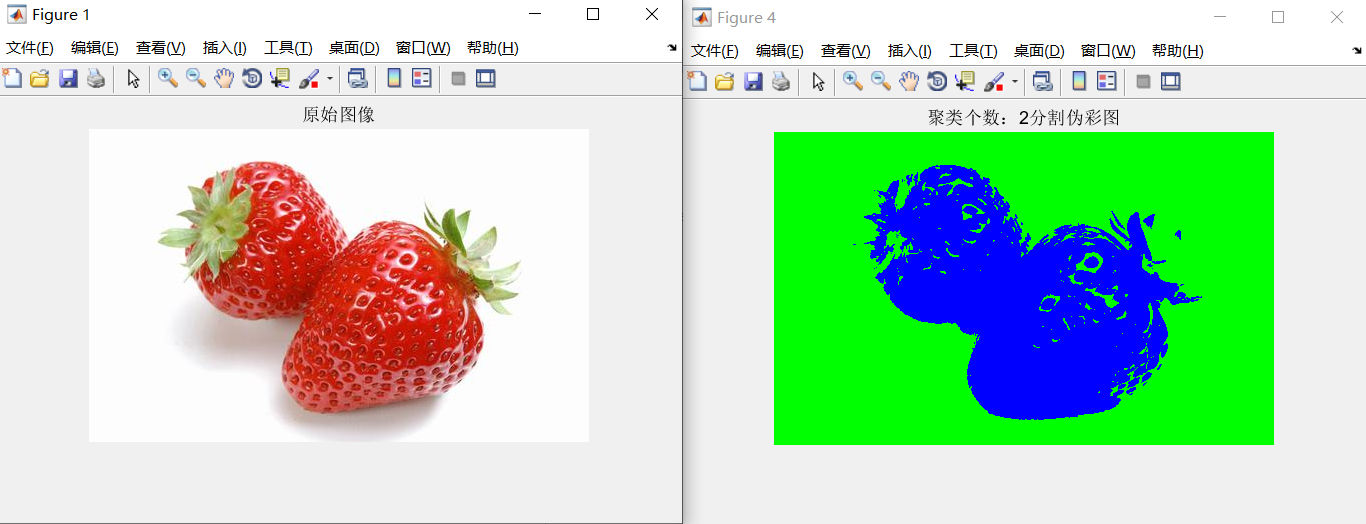1366x524 pixels.
Task: Insert Colorbar in Figure 4
Action: click(x=1079, y=81)
